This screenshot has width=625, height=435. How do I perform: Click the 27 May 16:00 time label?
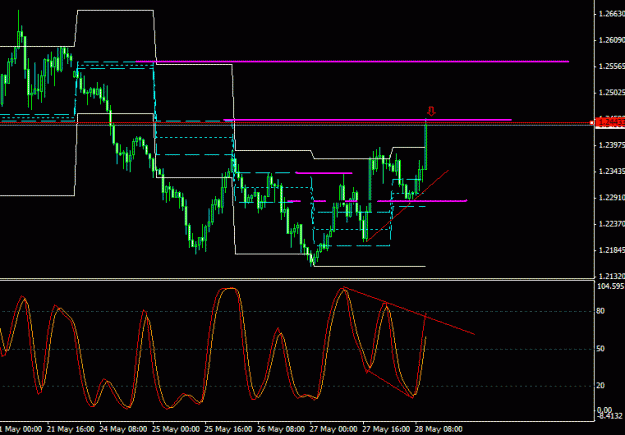[x=387, y=429]
